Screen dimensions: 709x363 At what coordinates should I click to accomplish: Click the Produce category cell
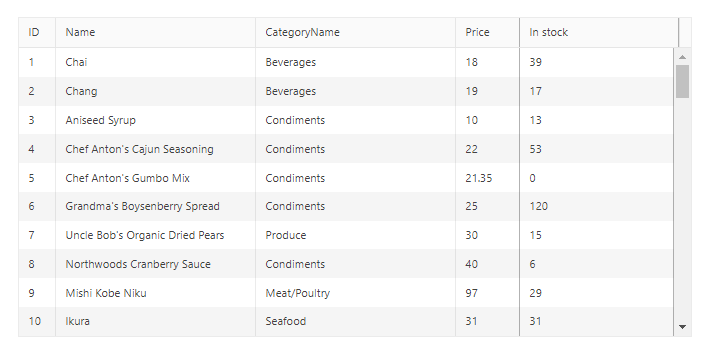pyautogui.click(x=355, y=235)
